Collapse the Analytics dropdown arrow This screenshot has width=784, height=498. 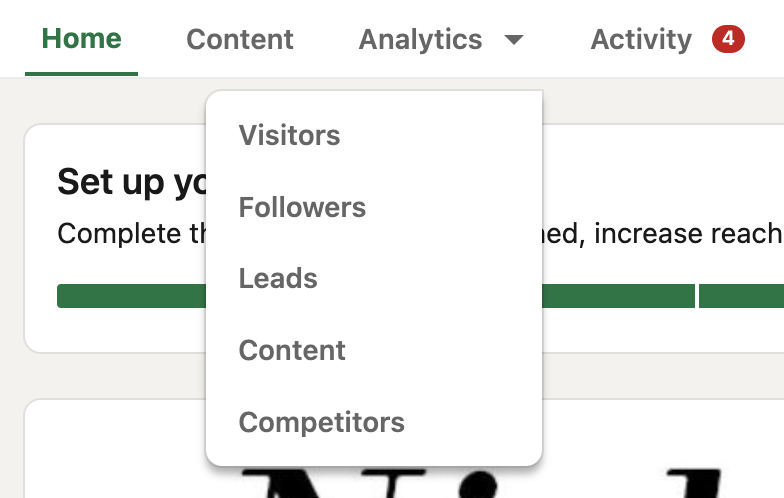click(514, 40)
